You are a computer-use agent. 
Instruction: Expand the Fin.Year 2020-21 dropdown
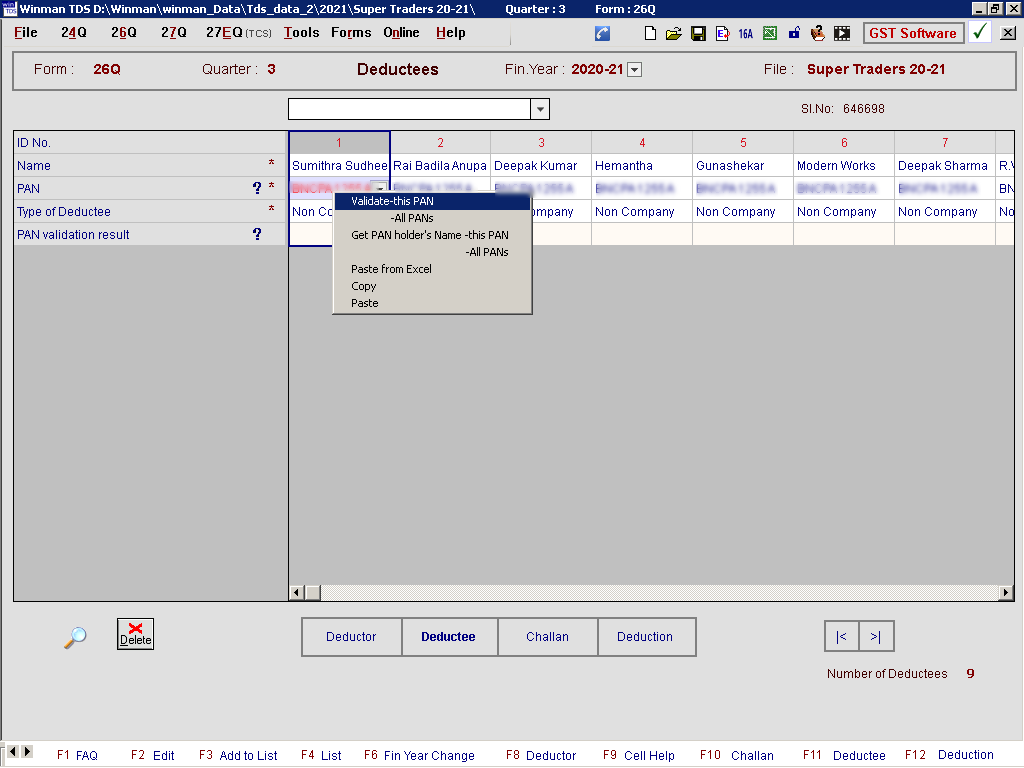(x=634, y=70)
